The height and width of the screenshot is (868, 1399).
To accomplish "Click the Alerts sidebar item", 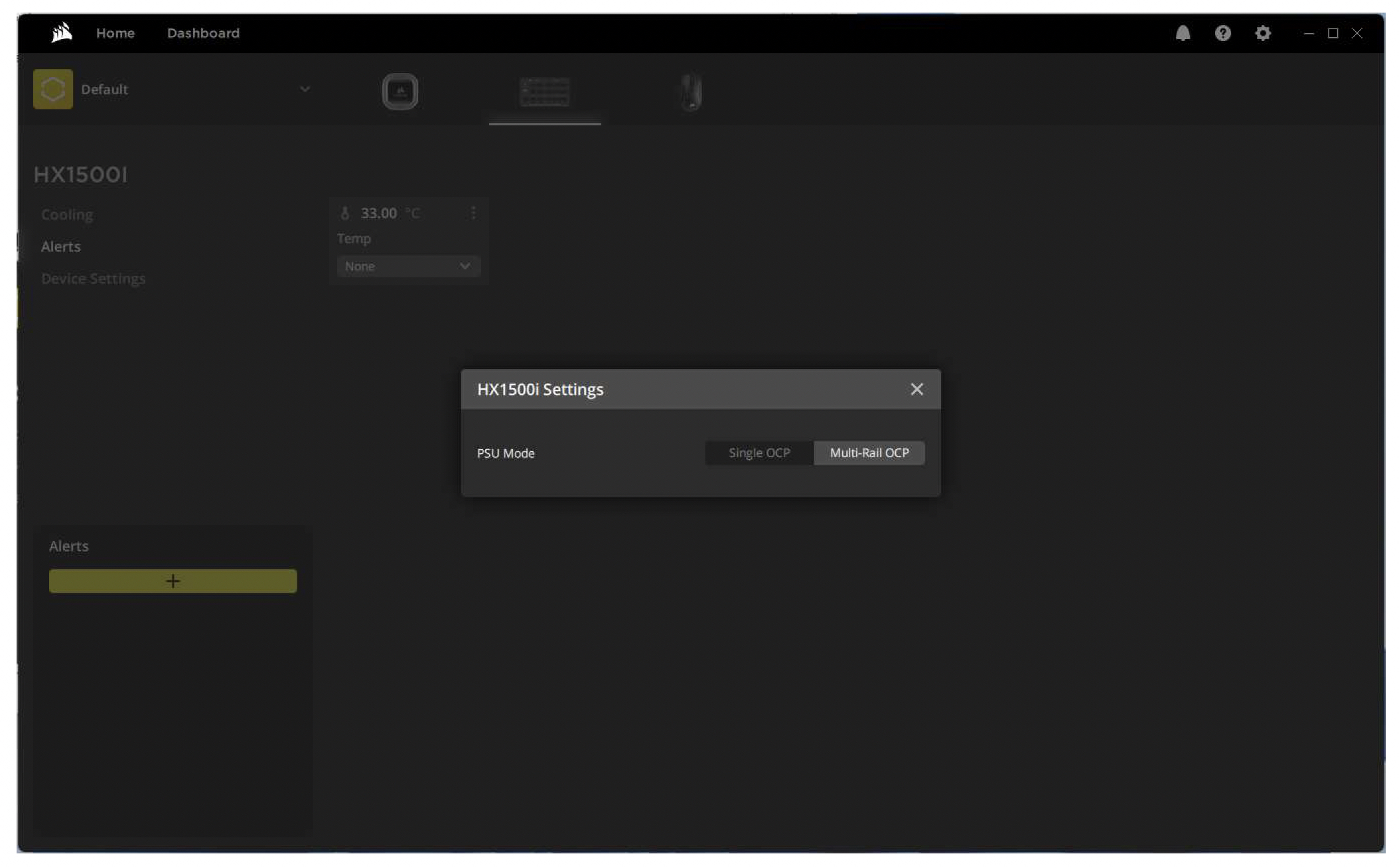I will [x=61, y=247].
